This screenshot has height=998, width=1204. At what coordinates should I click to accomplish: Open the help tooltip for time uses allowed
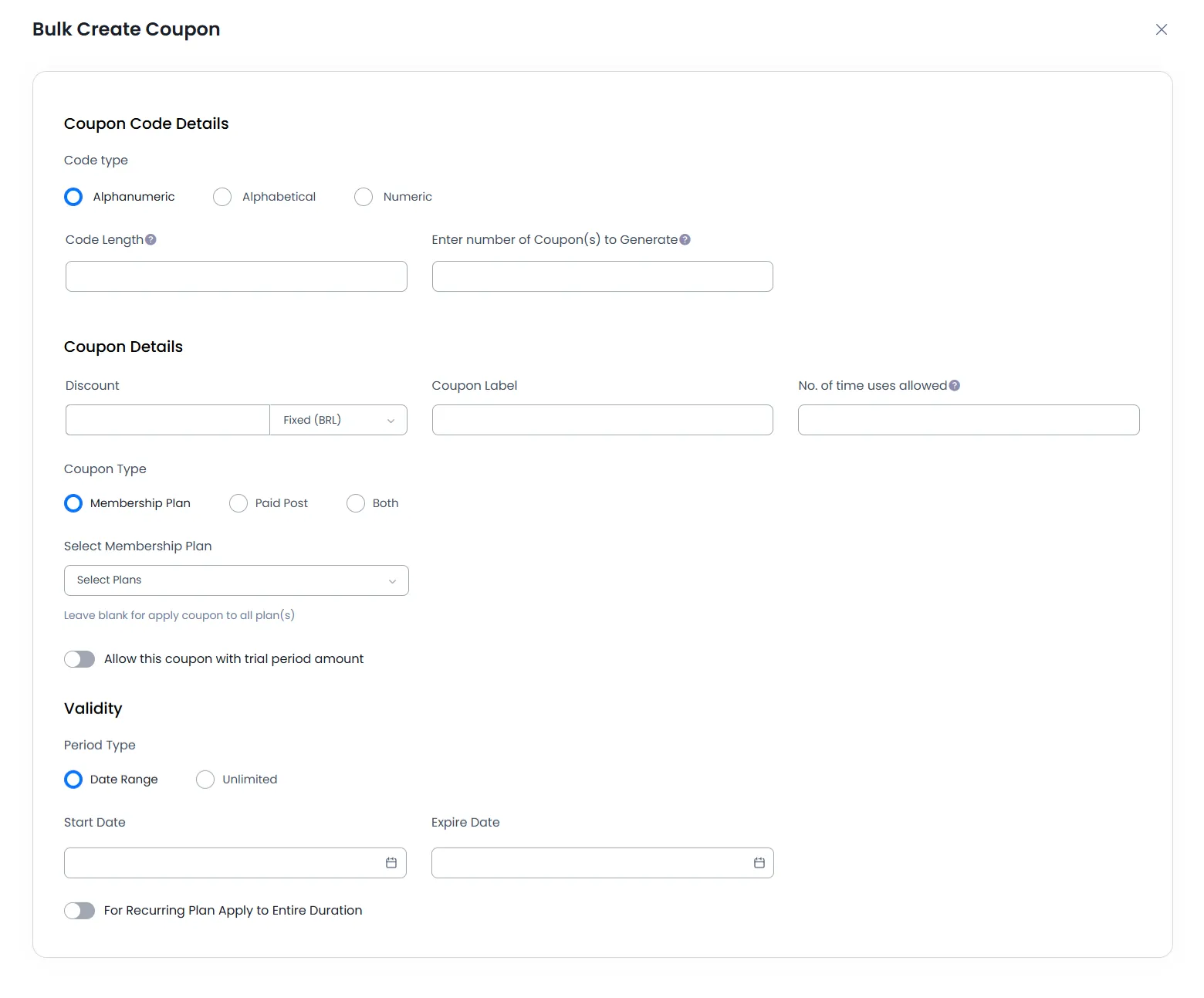coord(955,385)
